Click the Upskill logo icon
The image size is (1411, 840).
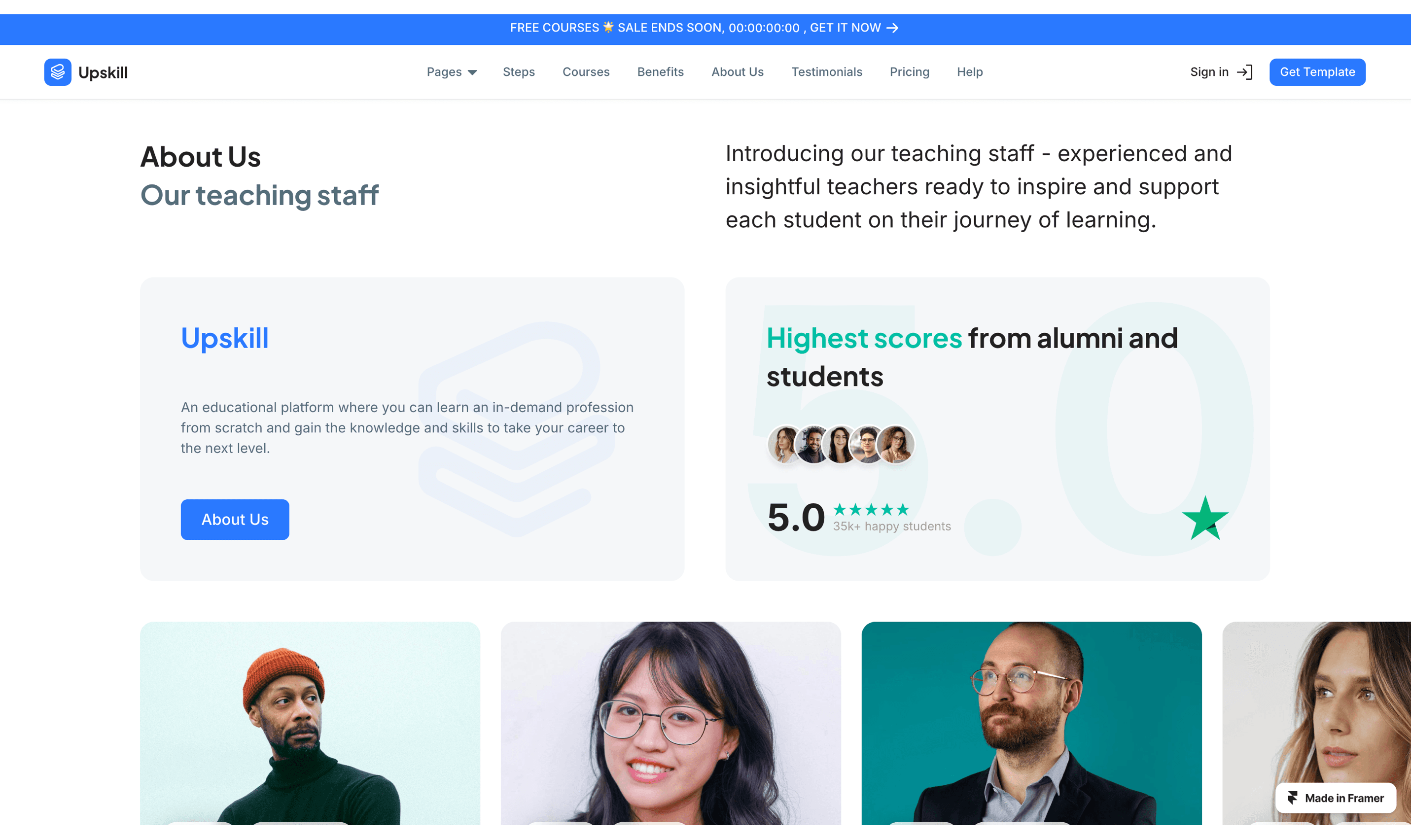(58, 72)
